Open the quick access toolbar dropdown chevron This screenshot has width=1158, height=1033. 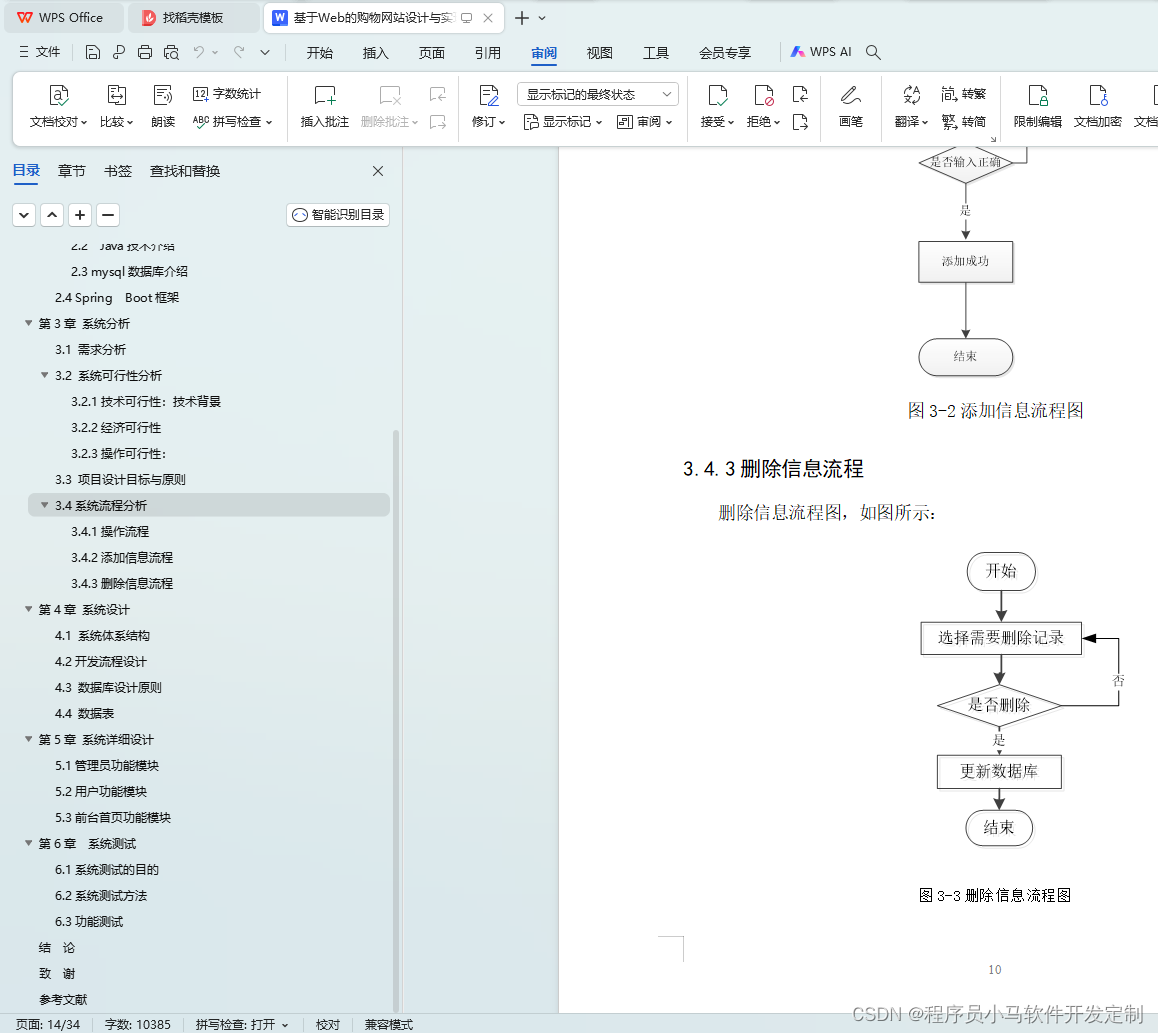[x=265, y=52]
